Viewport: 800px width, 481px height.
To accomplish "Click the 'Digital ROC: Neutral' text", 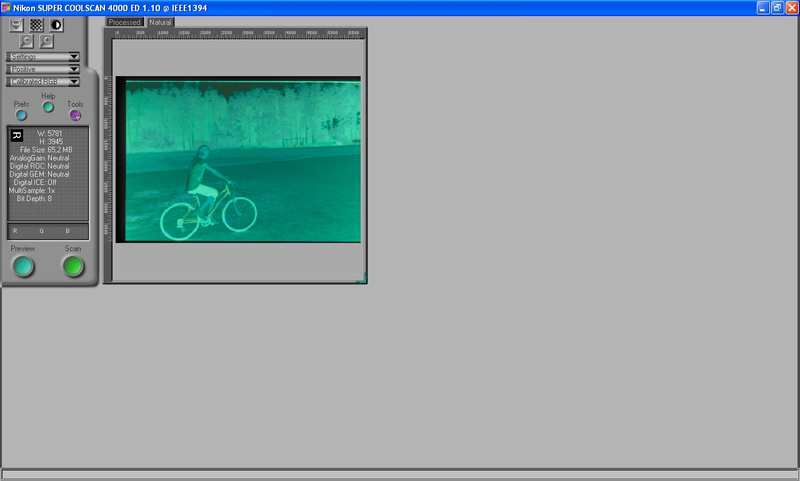I will (x=39, y=166).
